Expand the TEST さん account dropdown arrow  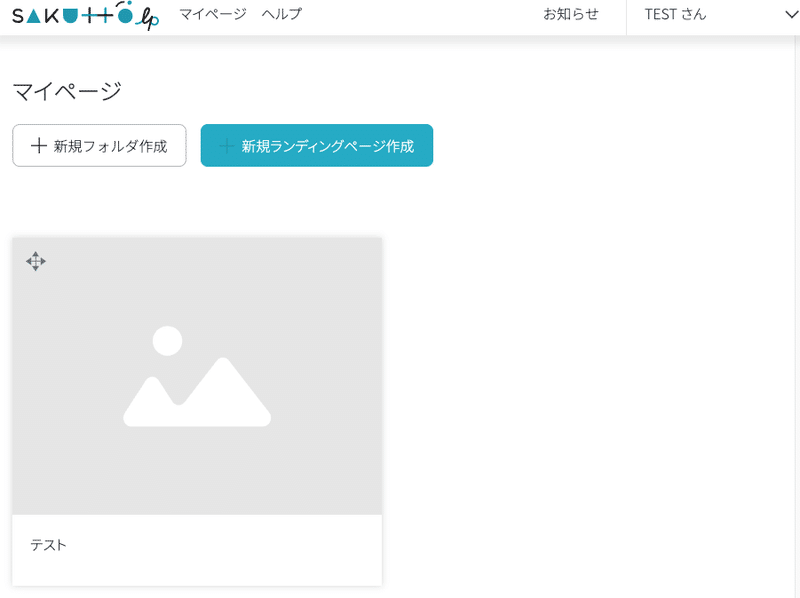tap(791, 15)
